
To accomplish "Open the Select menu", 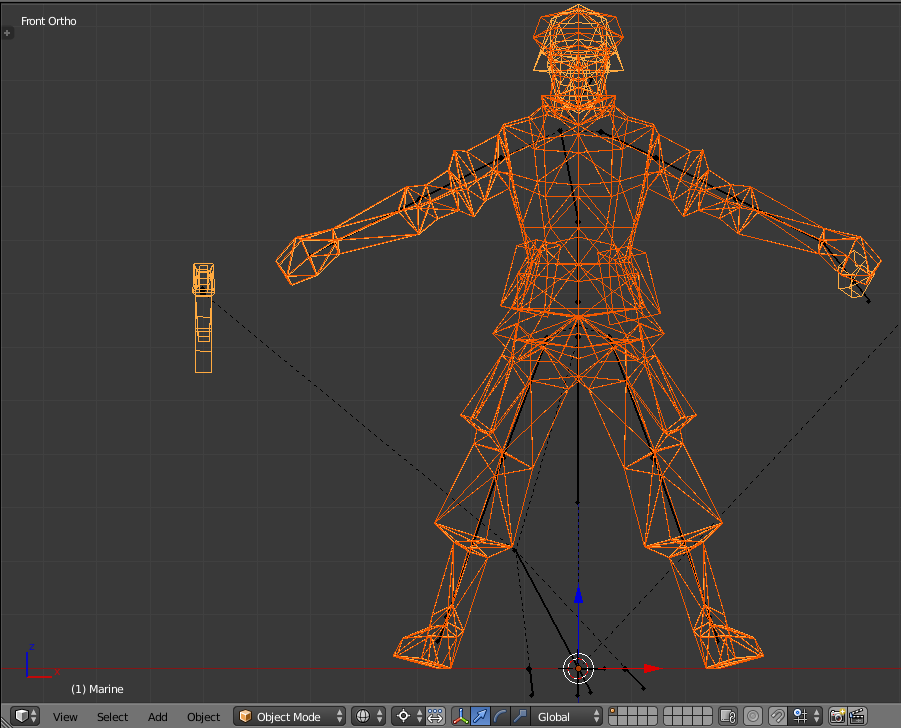I will coord(113,717).
